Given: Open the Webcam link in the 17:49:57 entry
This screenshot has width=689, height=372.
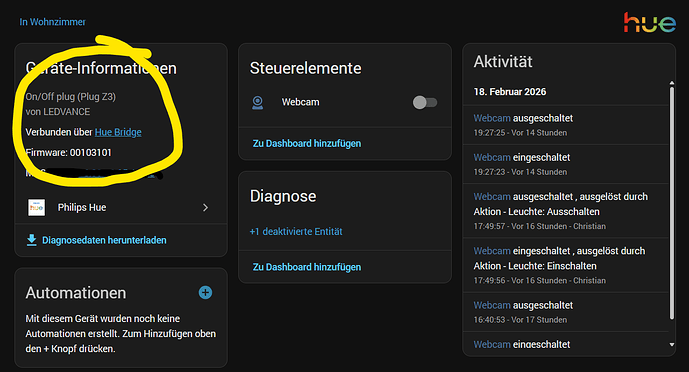Looking at the screenshot, I should click(x=492, y=196).
